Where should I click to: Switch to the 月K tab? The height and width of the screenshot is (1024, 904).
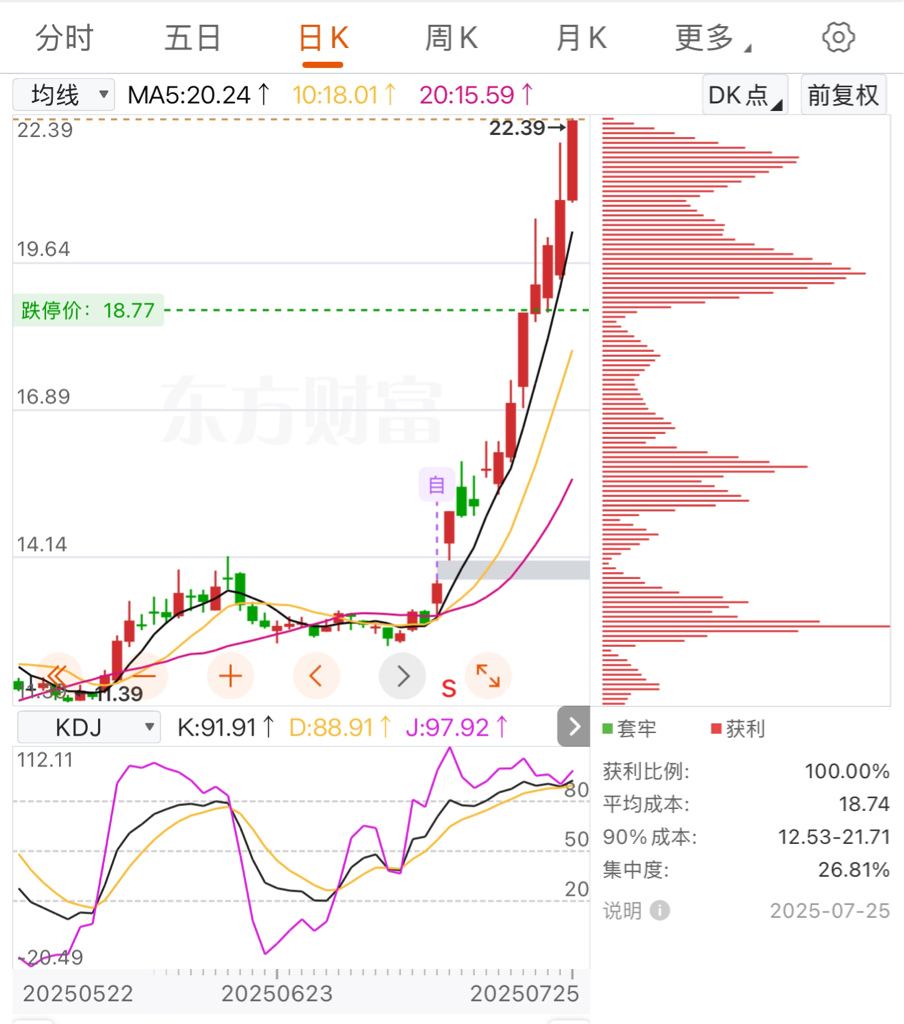click(x=581, y=38)
